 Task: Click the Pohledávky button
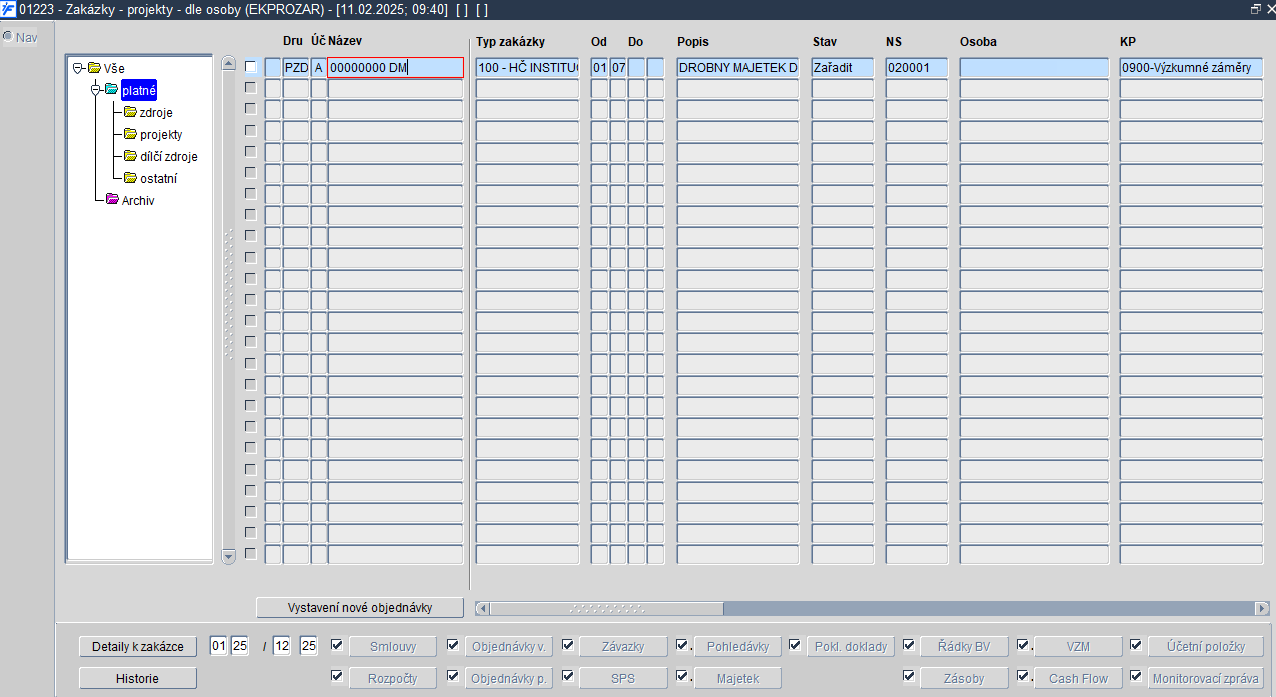(x=737, y=647)
